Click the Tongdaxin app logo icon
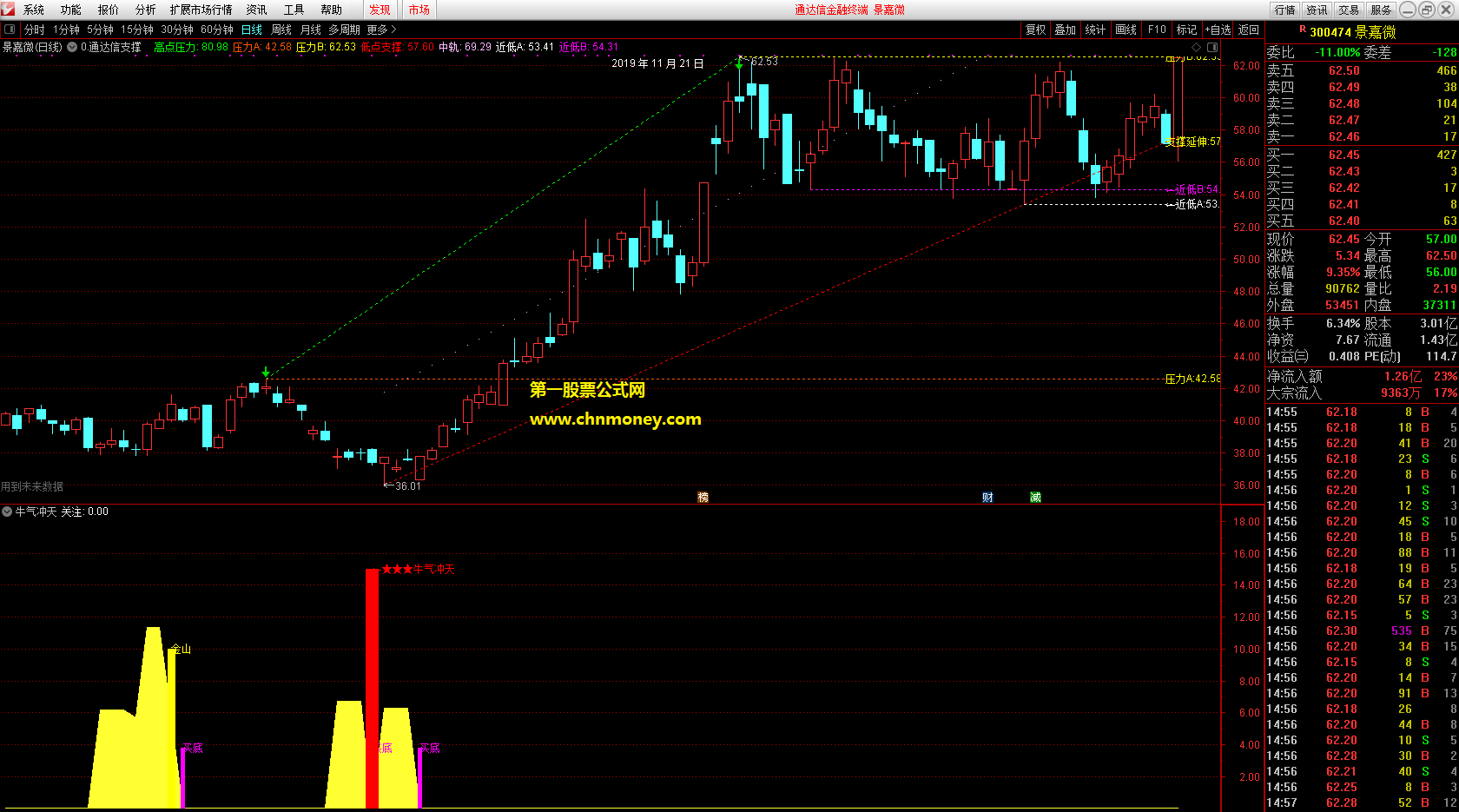The image size is (1459, 812). pyautogui.click(x=8, y=9)
